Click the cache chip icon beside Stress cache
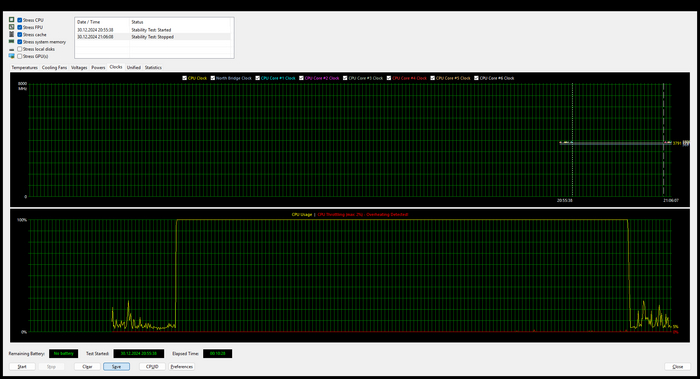 [x=12, y=34]
